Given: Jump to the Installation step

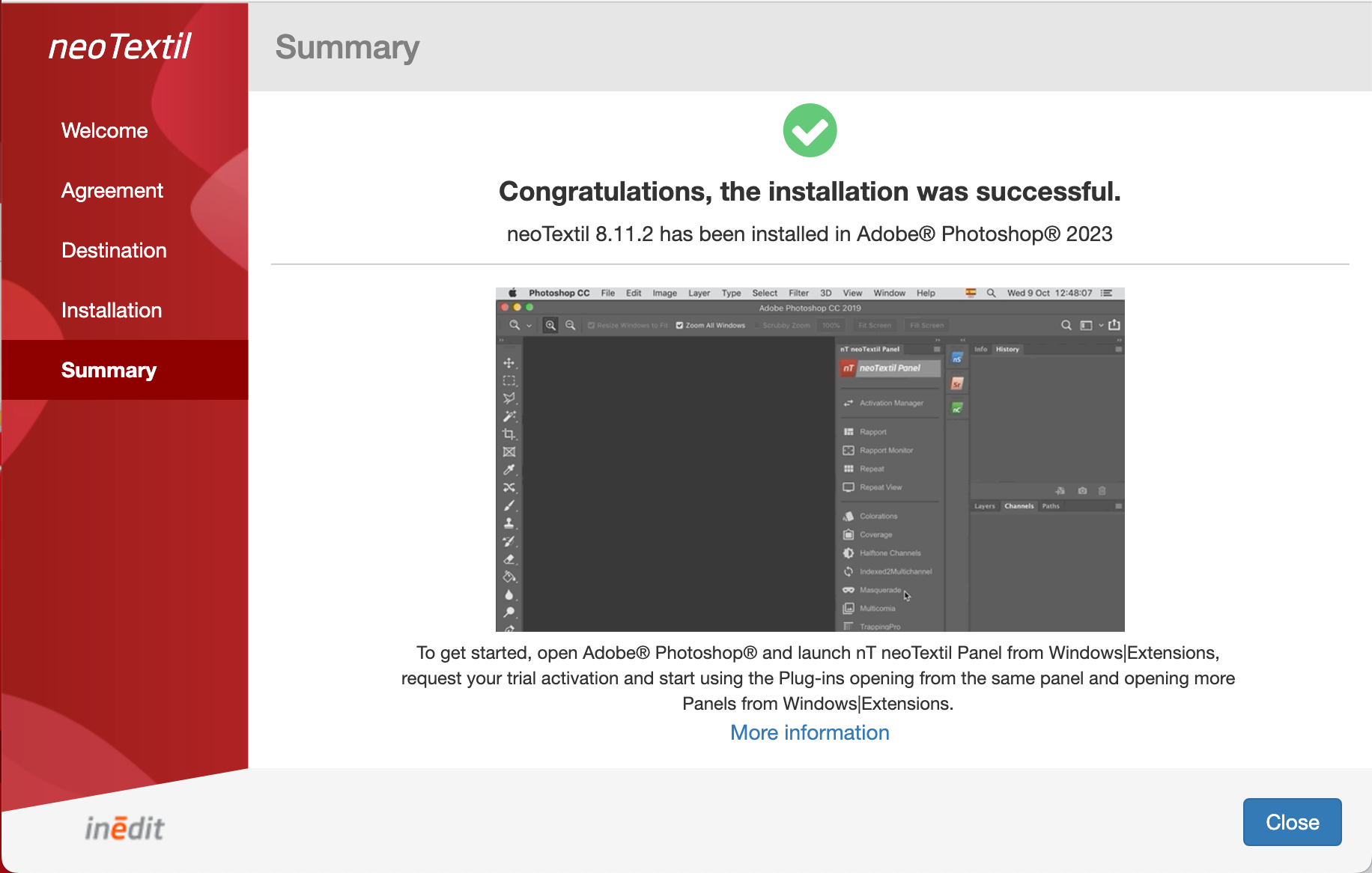Looking at the screenshot, I should 112,310.
